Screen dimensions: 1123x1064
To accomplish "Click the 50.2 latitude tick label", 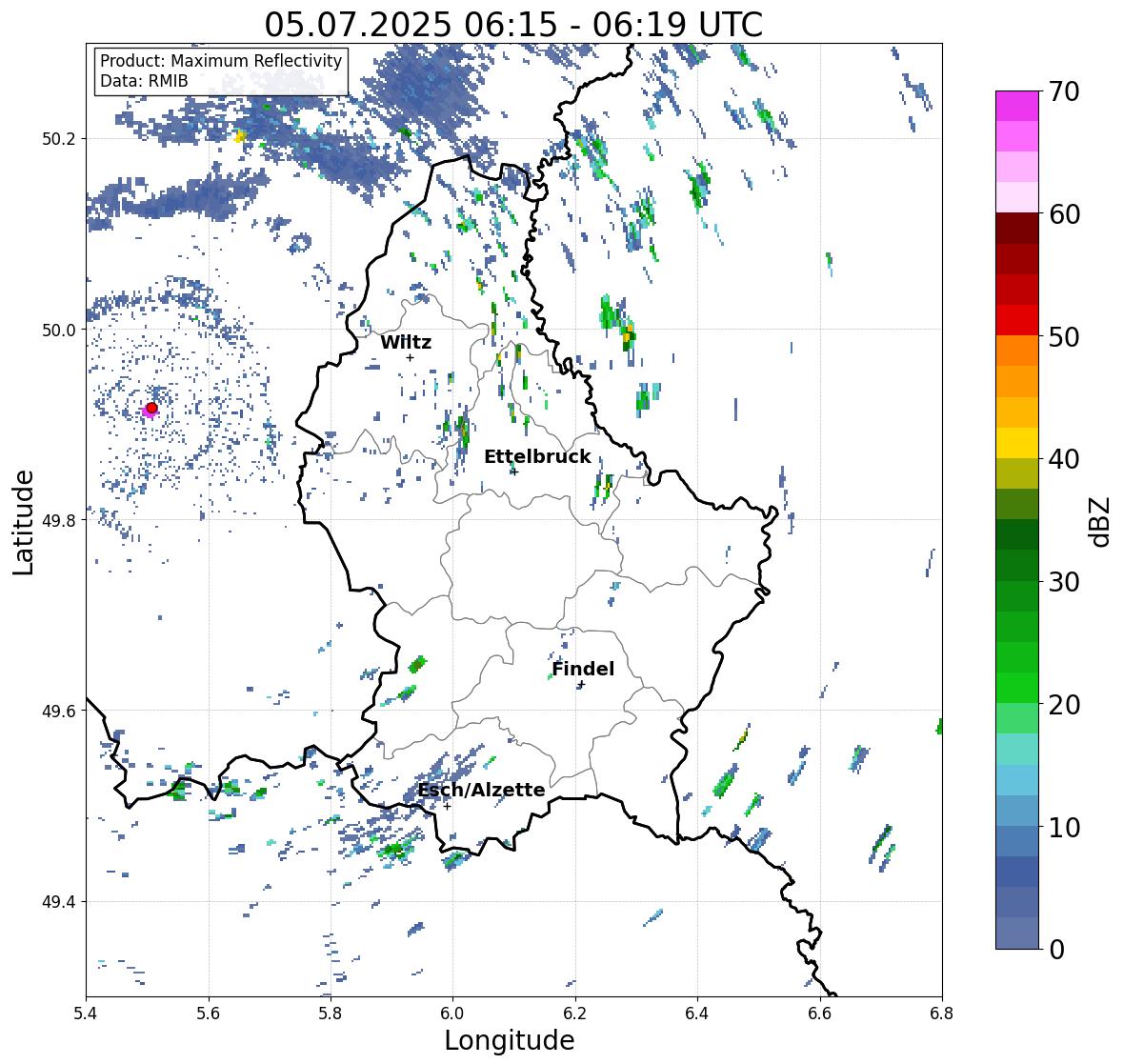I will pos(60,139).
